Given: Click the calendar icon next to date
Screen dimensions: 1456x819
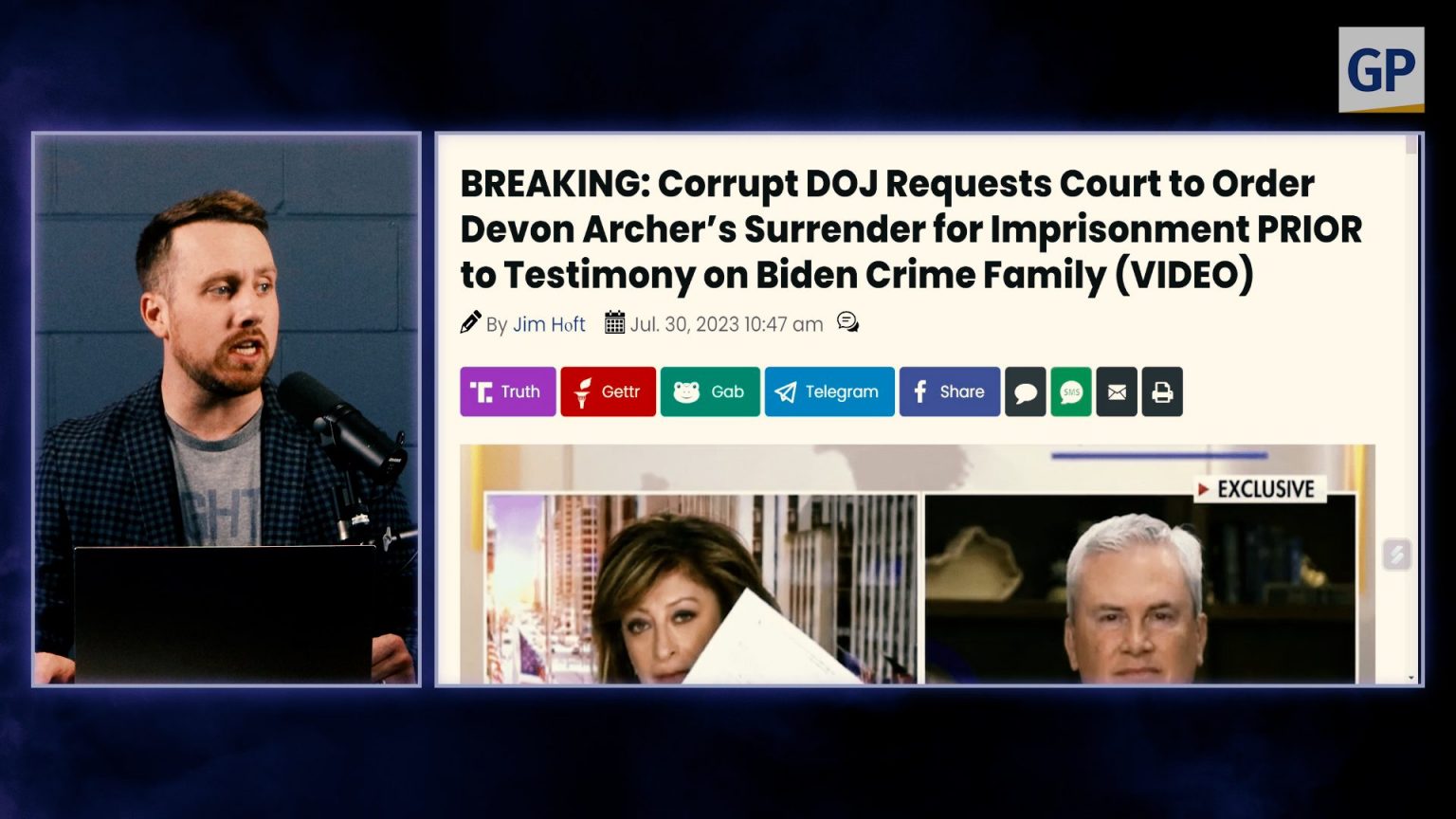Looking at the screenshot, I should coord(614,322).
